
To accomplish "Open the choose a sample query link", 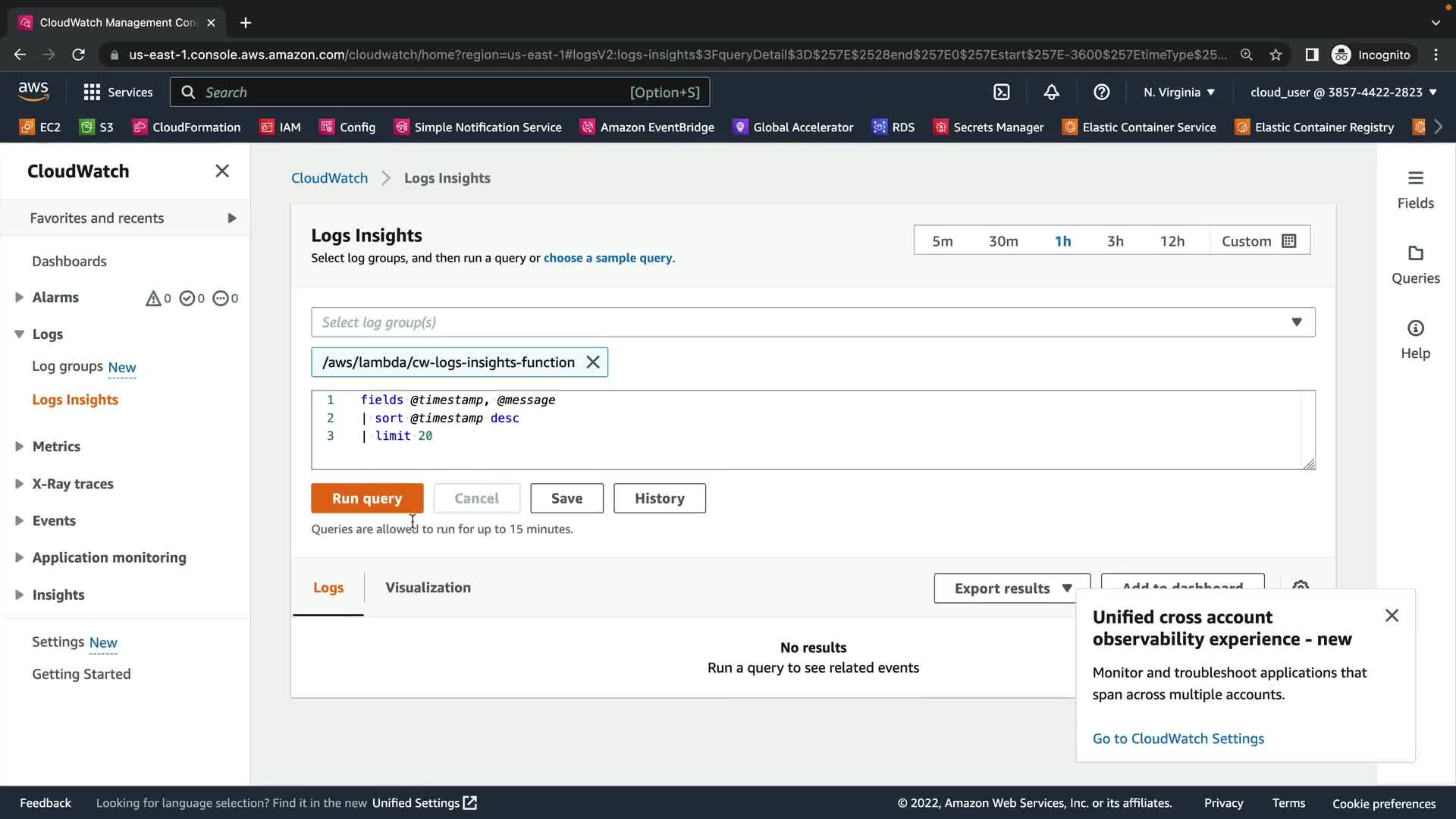I will point(607,258).
